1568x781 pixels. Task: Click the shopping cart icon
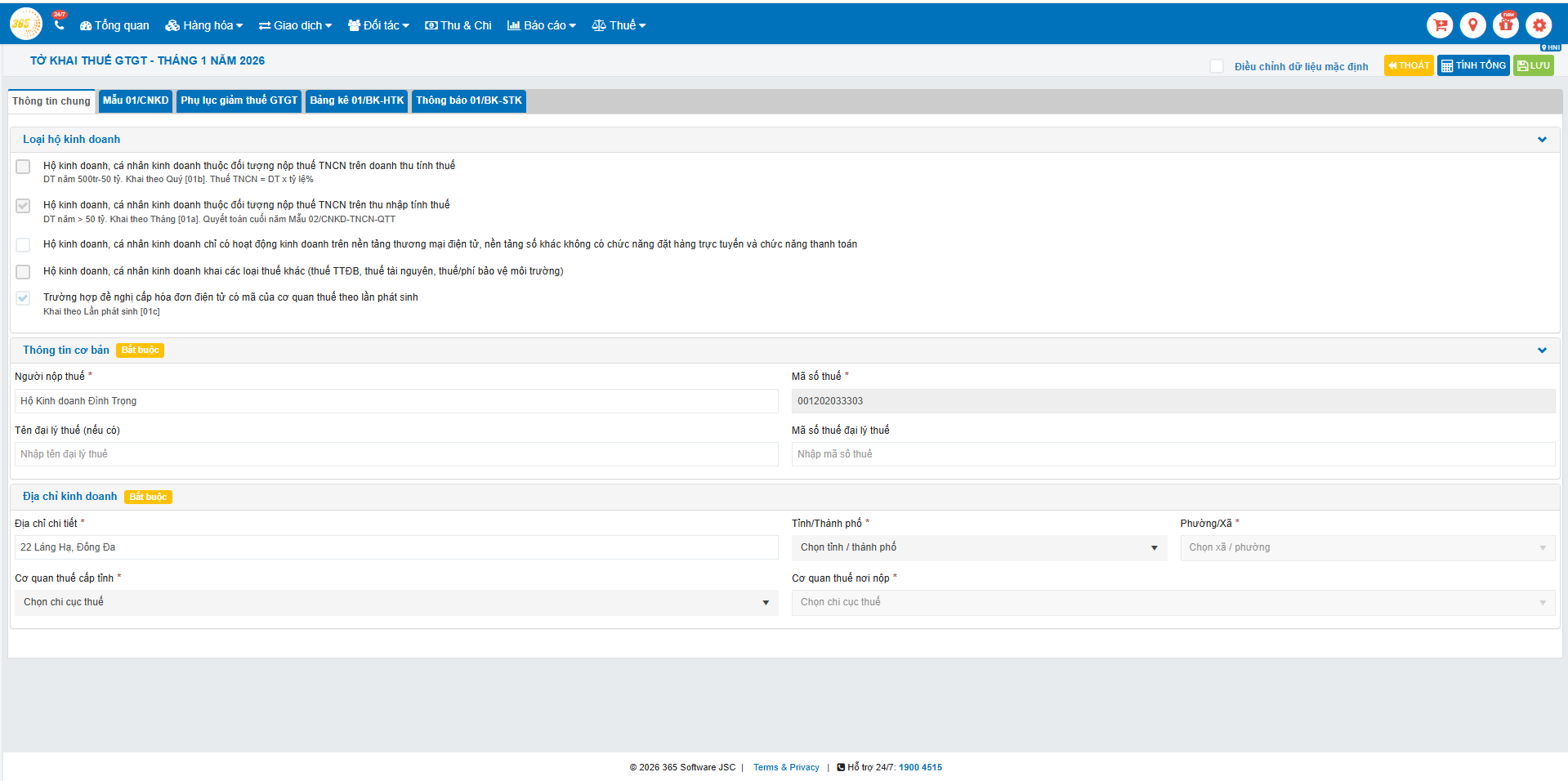pos(1440,25)
